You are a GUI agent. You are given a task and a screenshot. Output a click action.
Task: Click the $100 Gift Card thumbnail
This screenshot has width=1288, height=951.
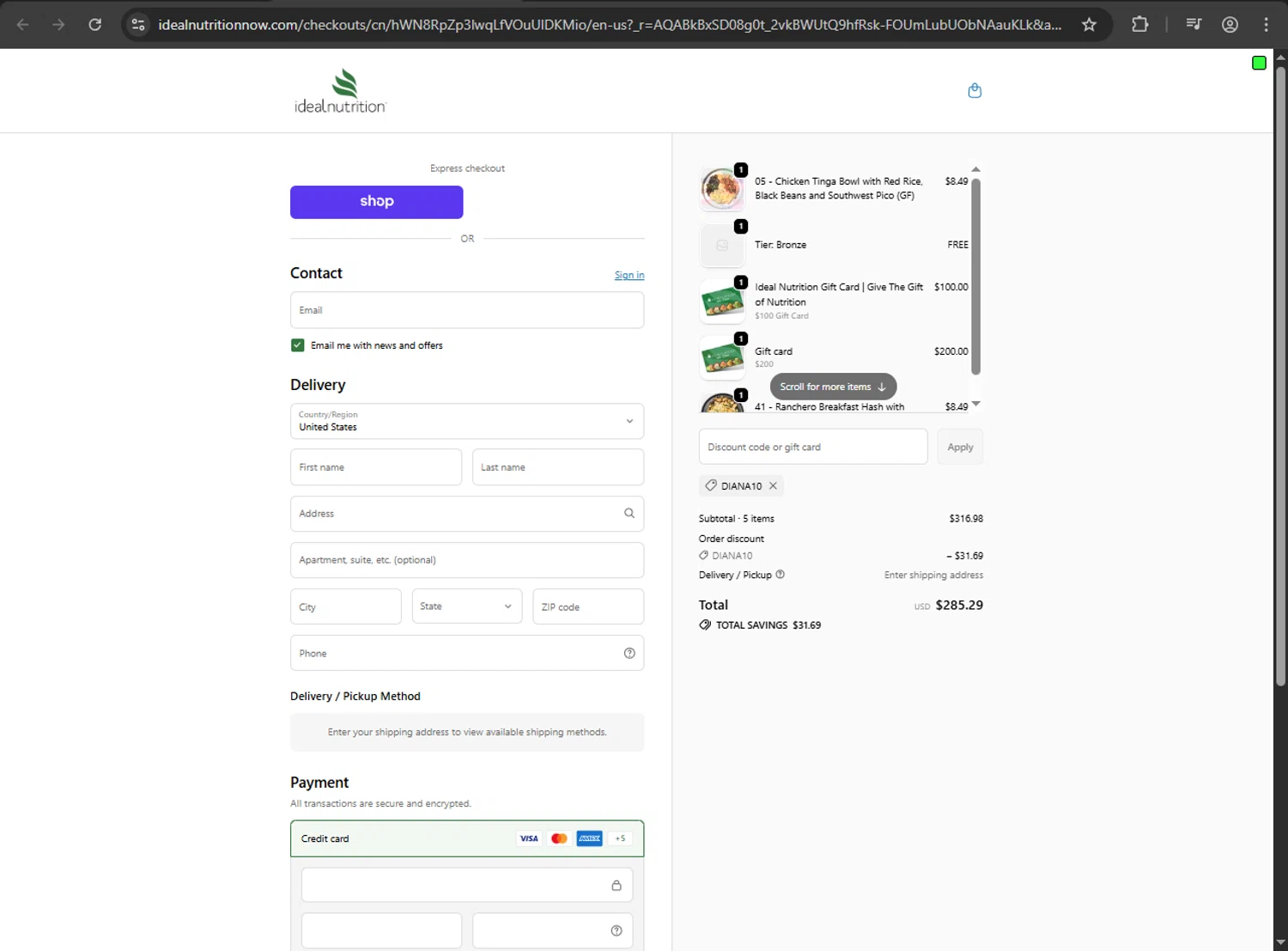coord(722,302)
